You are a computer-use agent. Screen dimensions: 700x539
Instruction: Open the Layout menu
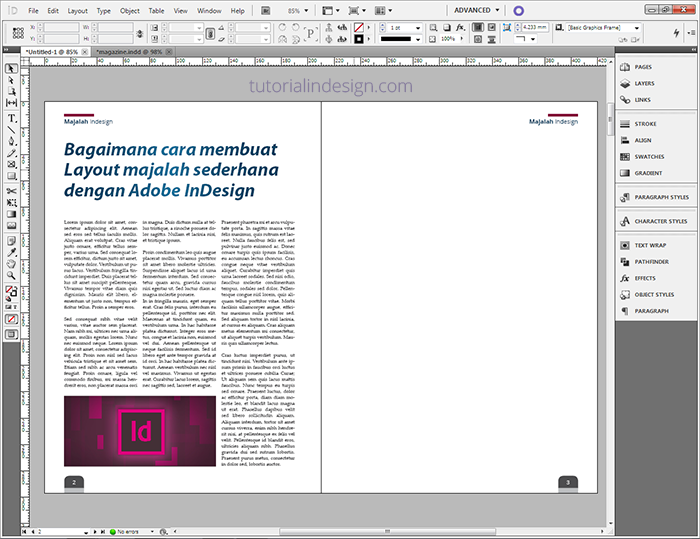[x=78, y=11]
